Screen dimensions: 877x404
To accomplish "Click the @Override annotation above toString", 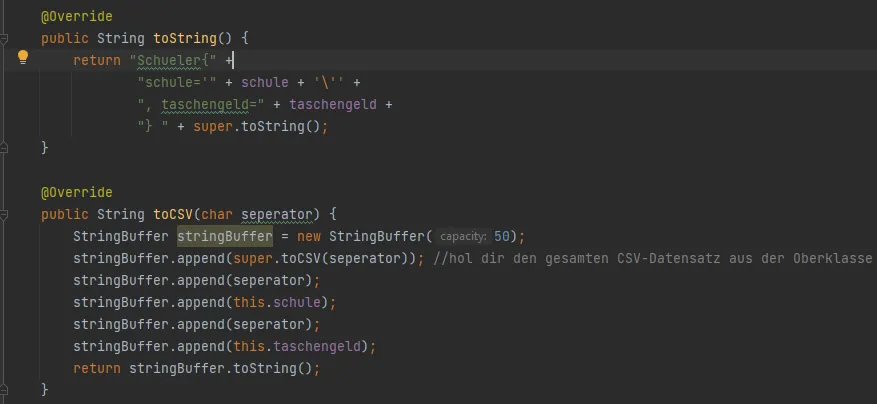I will pos(77,16).
